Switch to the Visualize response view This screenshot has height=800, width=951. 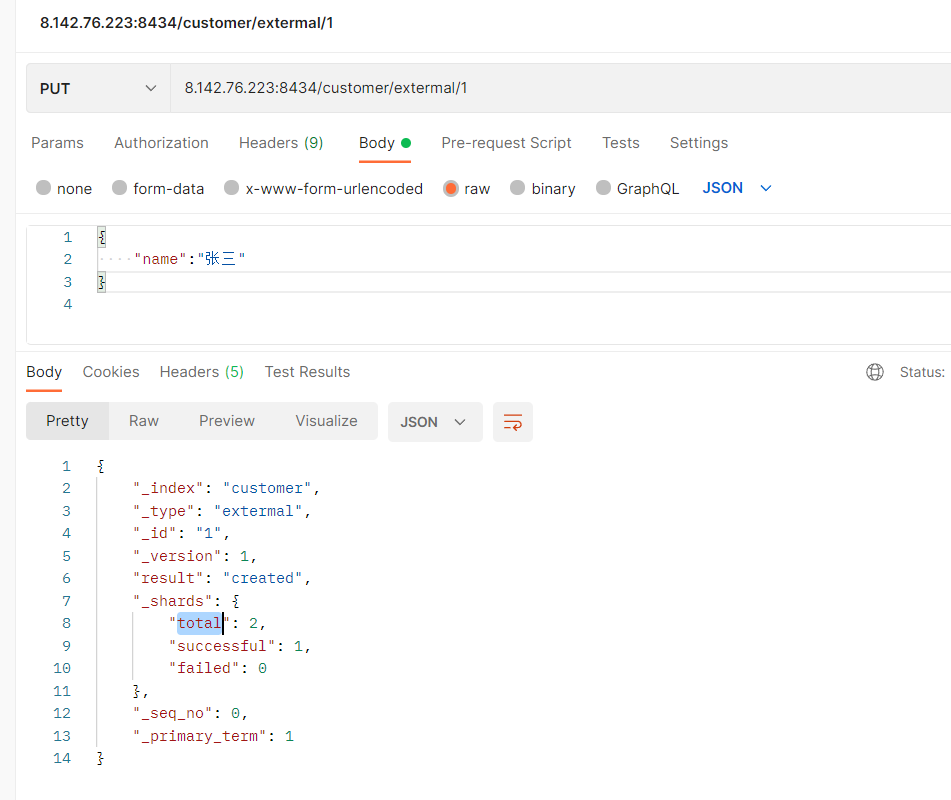(x=326, y=421)
